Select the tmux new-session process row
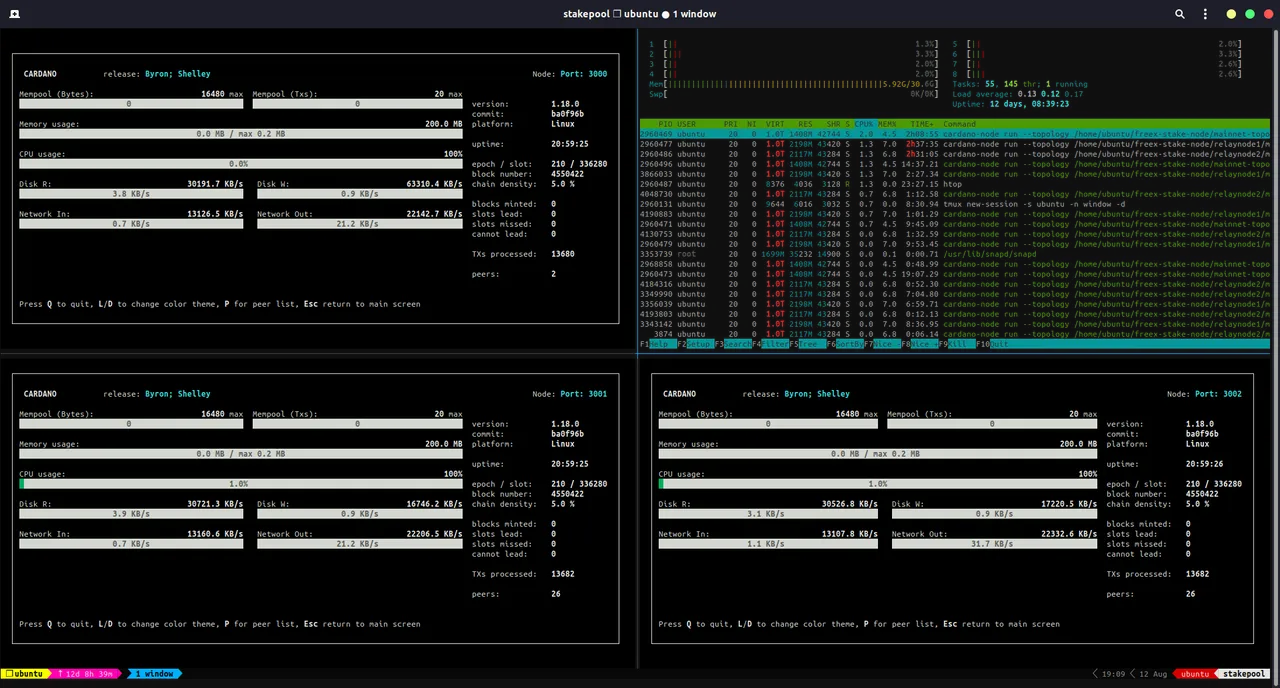Viewport: 1280px width, 688px height. (955, 204)
